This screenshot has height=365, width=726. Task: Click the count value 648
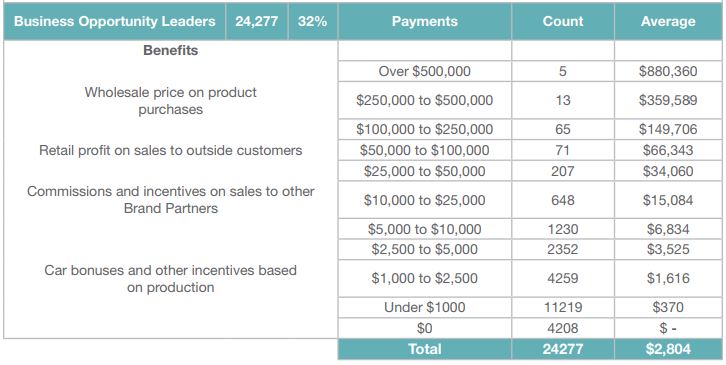(563, 200)
